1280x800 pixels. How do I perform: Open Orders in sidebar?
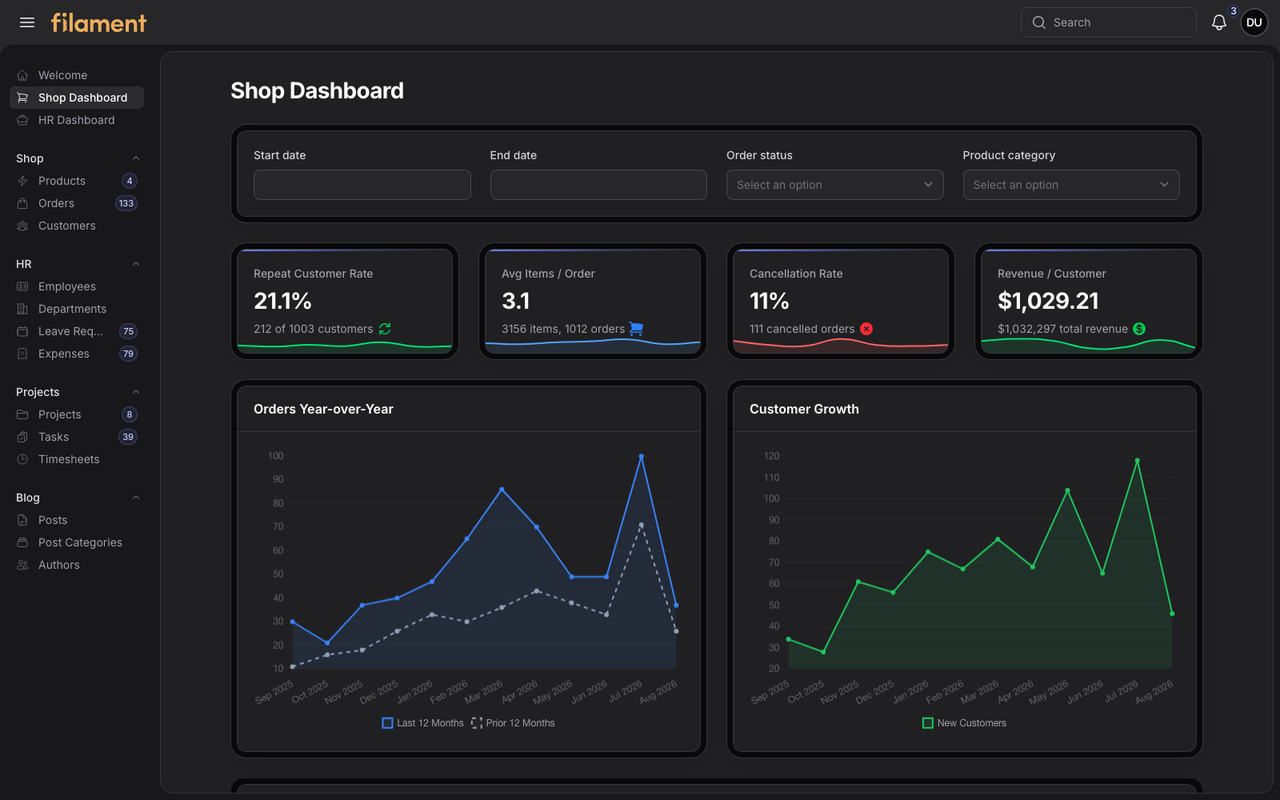click(x=77, y=203)
